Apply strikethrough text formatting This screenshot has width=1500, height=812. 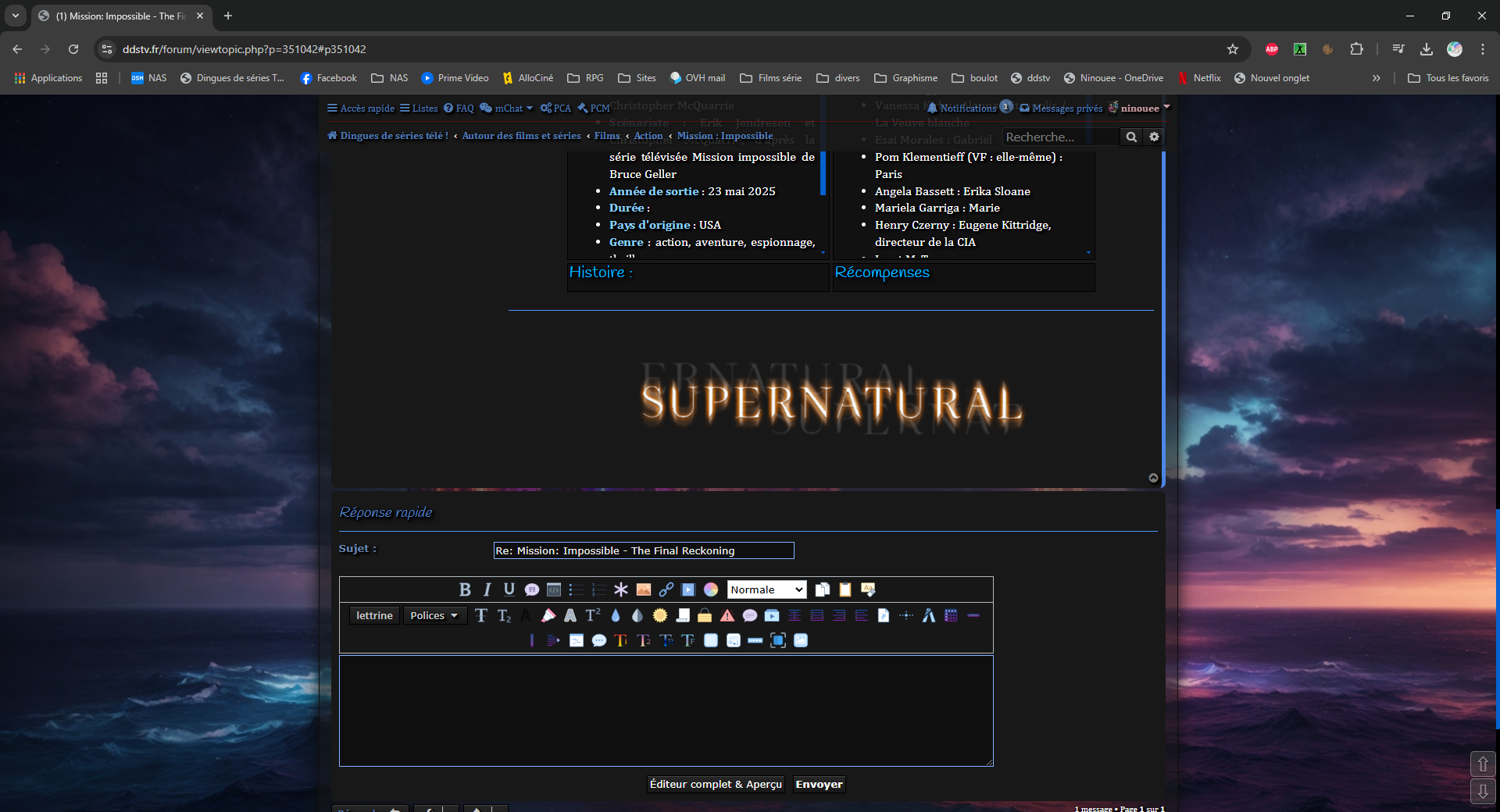click(481, 616)
